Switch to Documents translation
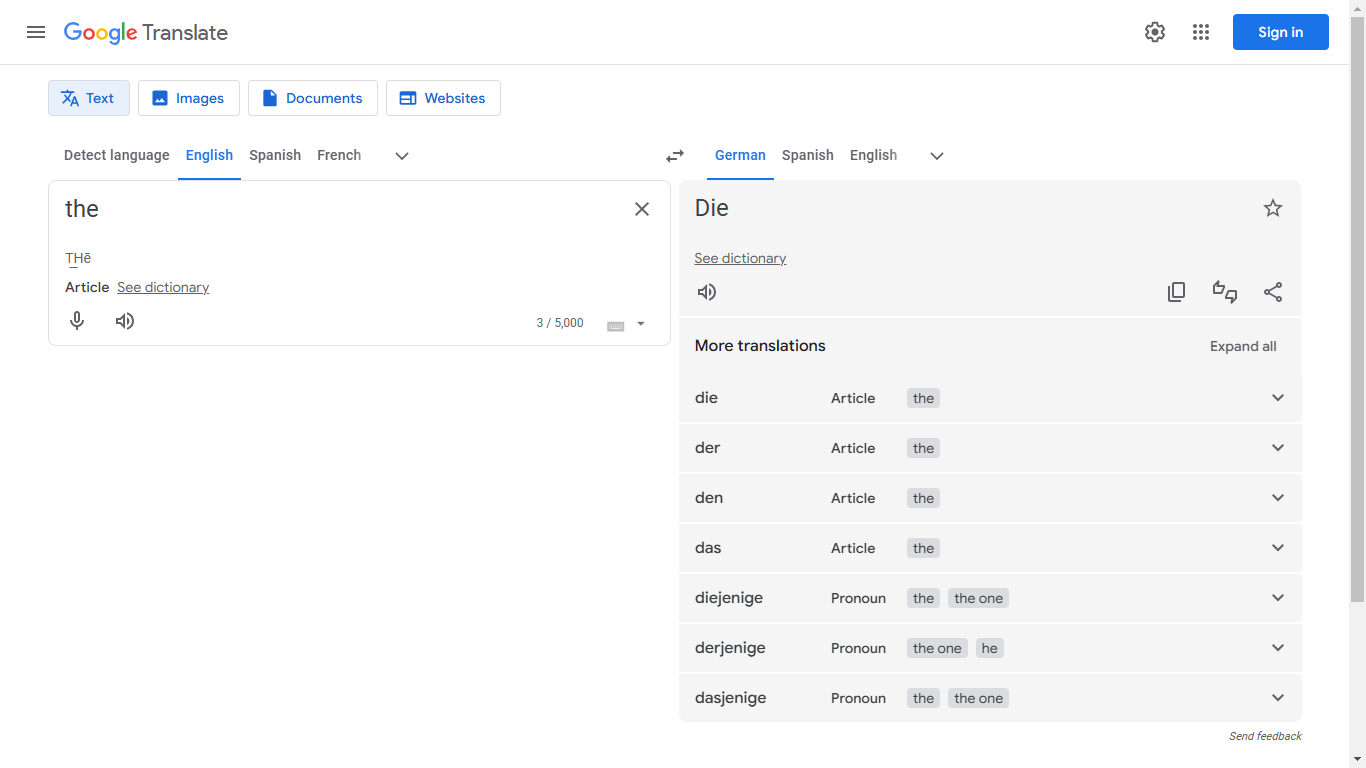Image resolution: width=1366 pixels, height=768 pixels. (x=313, y=98)
